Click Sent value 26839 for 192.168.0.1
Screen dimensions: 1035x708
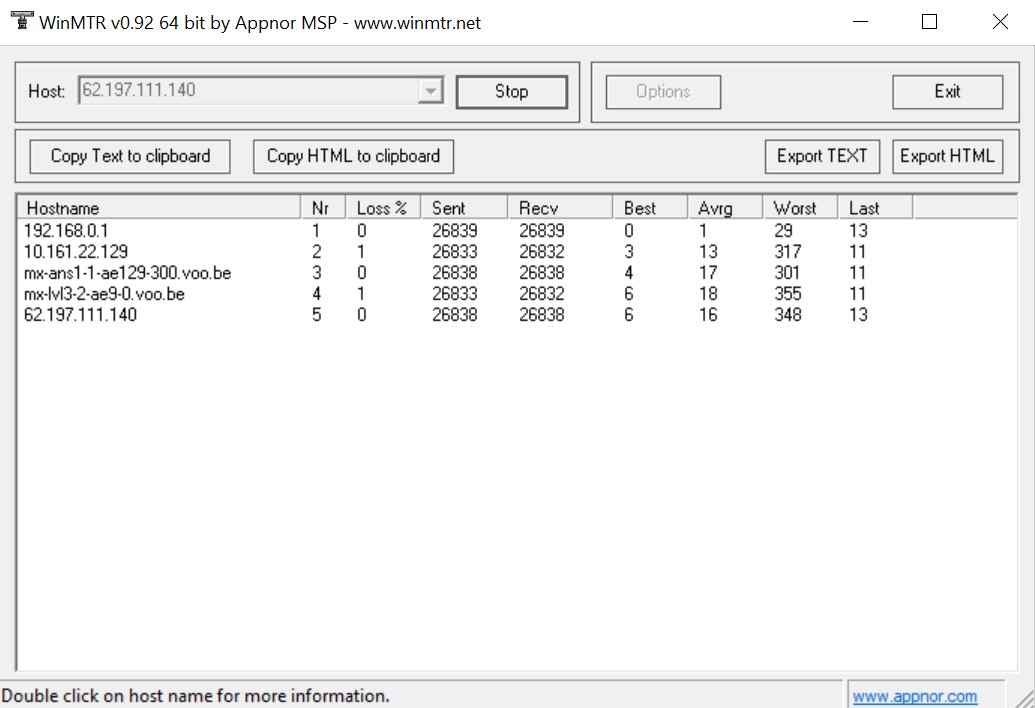pos(455,230)
